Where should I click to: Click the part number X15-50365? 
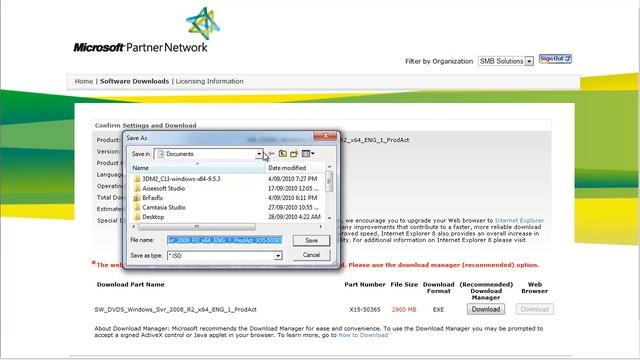click(364, 309)
